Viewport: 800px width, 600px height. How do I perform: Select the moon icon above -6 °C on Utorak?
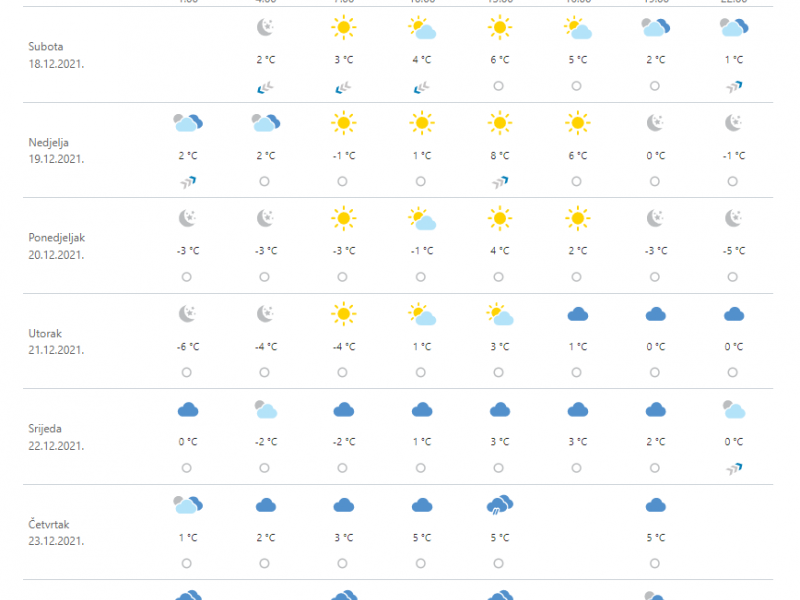(x=187, y=314)
